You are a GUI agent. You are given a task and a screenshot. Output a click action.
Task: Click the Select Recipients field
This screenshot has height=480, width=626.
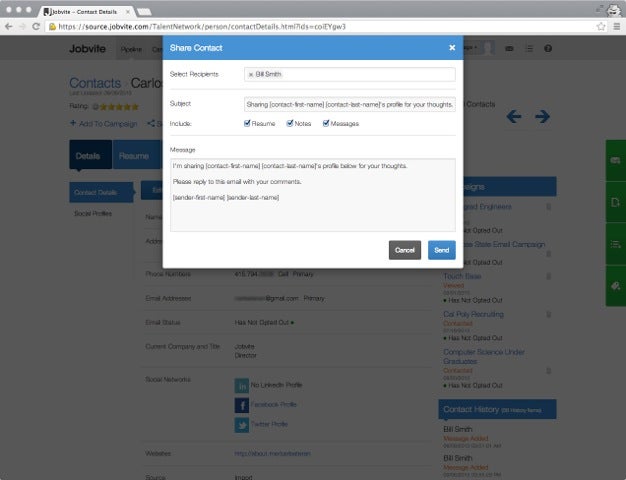click(349, 74)
